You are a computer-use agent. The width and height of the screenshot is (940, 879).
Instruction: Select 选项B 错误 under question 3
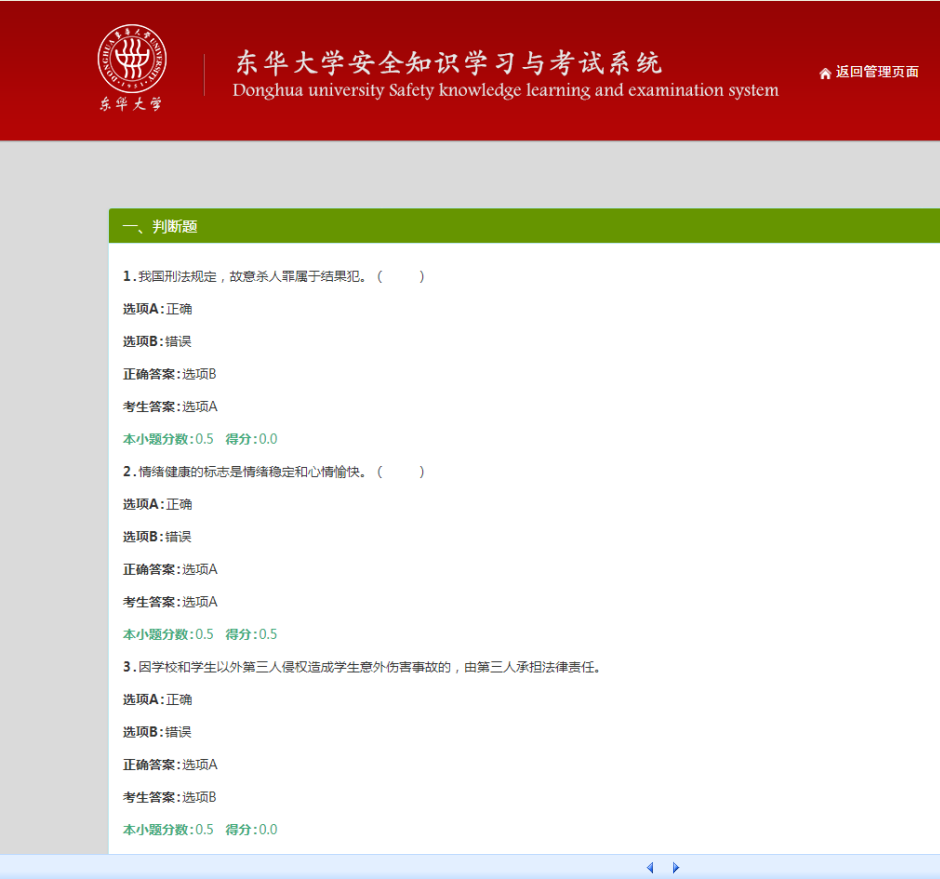[157, 732]
